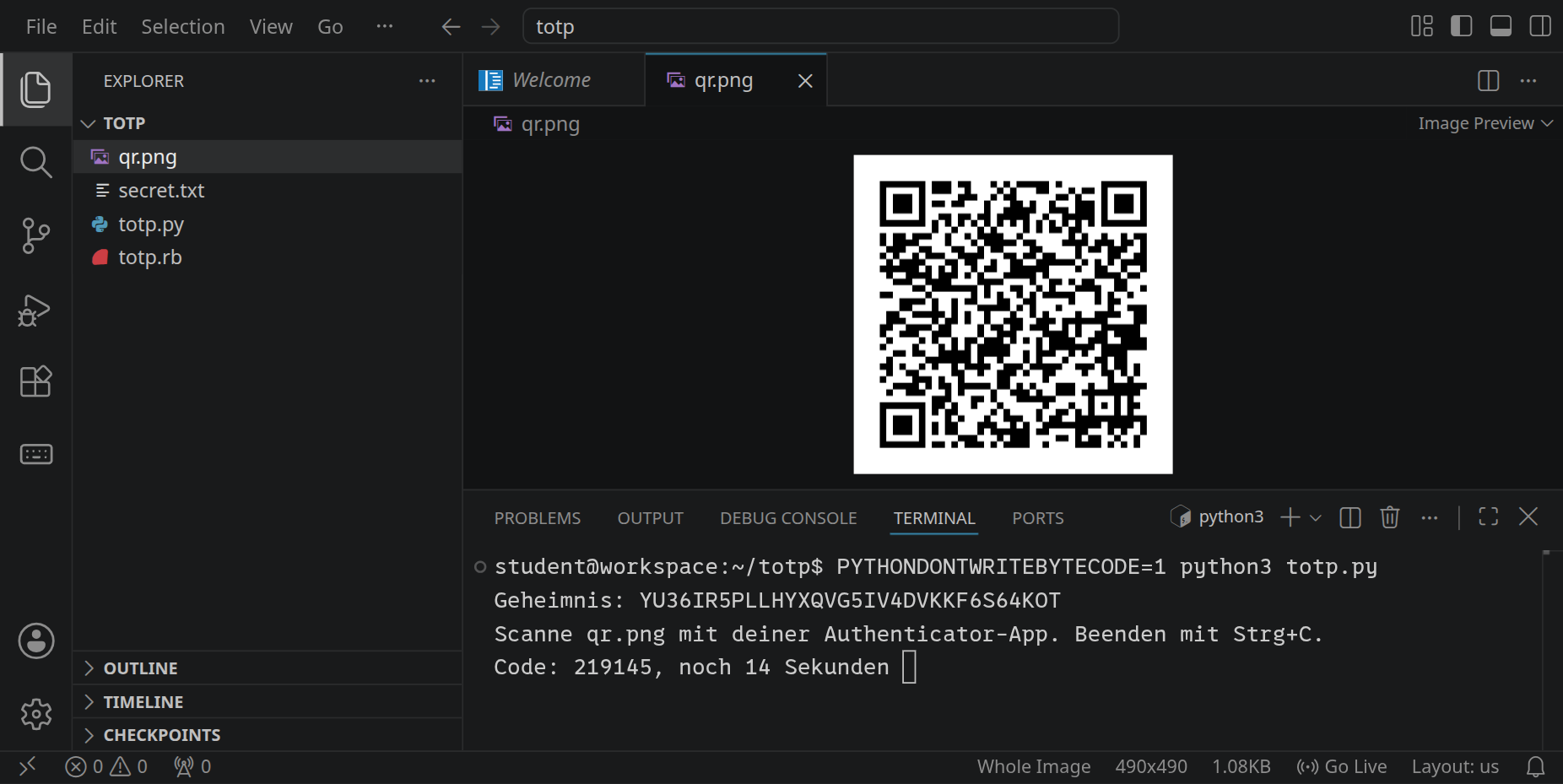
Task: Expand the CHECKPOINTS section
Action: point(268,735)
